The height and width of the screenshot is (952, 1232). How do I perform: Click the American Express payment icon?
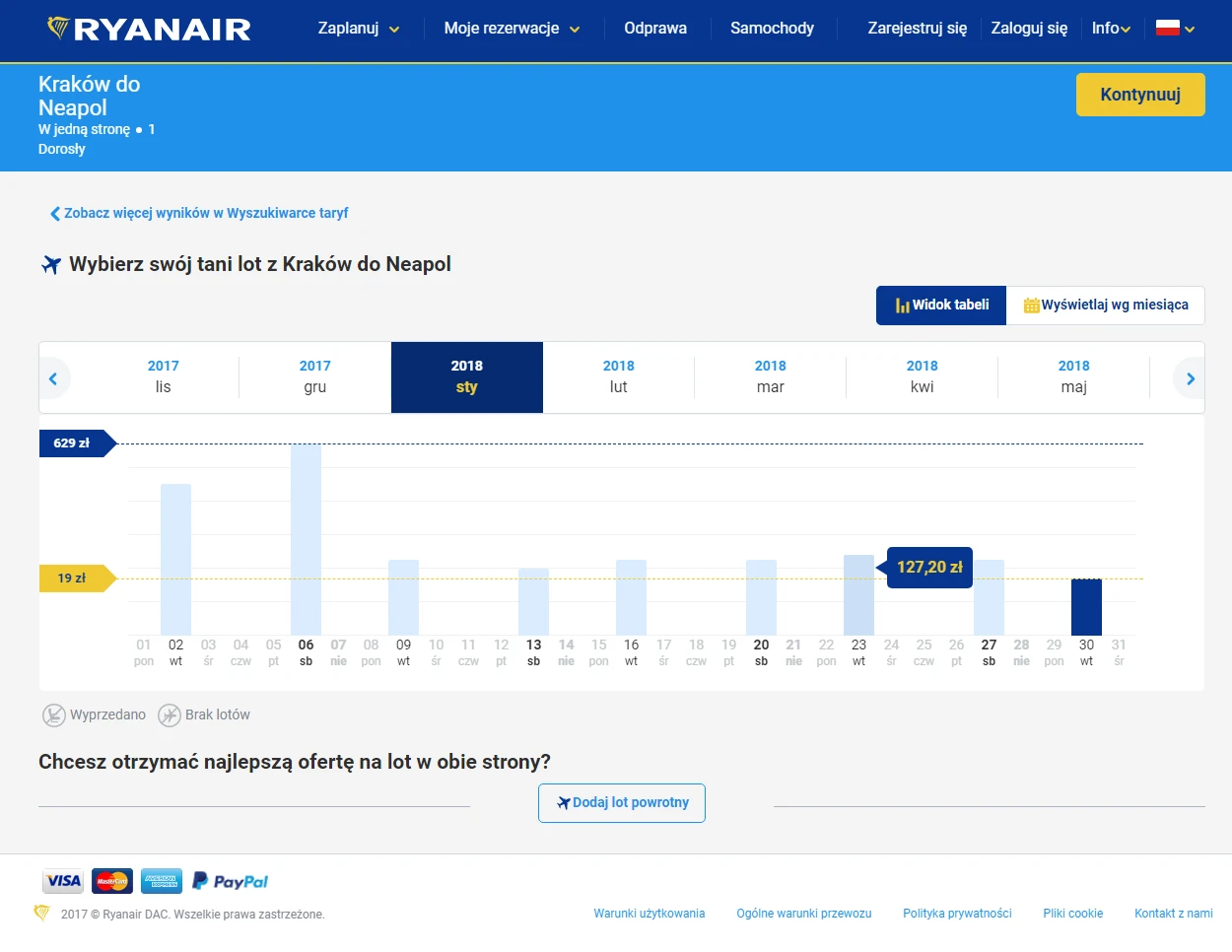(162, 881)
